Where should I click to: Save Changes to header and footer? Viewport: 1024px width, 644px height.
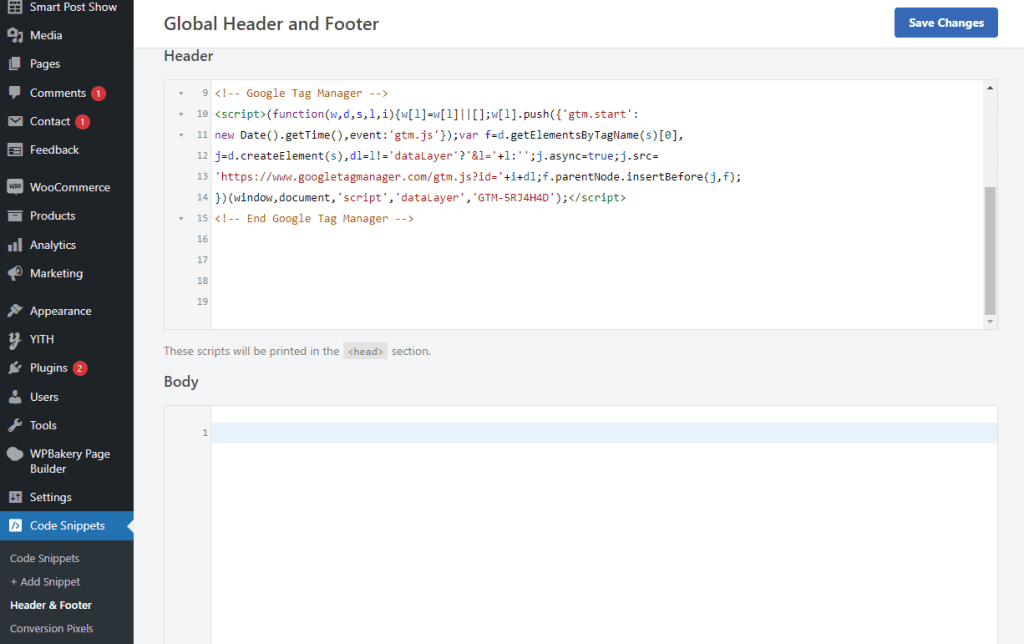coord(946,23)
